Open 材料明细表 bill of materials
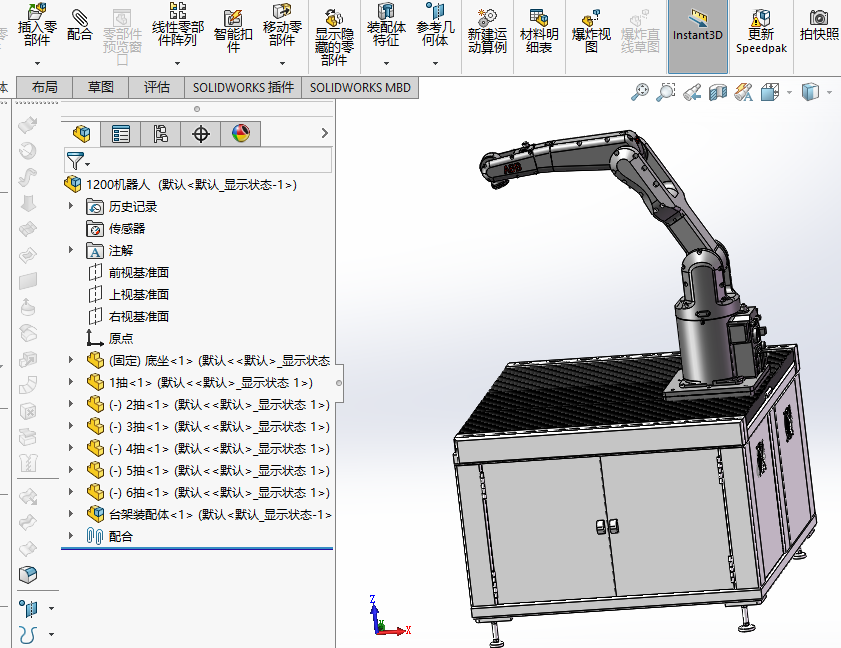This screenshot has height=648, width=841. (x=539, y=31)
